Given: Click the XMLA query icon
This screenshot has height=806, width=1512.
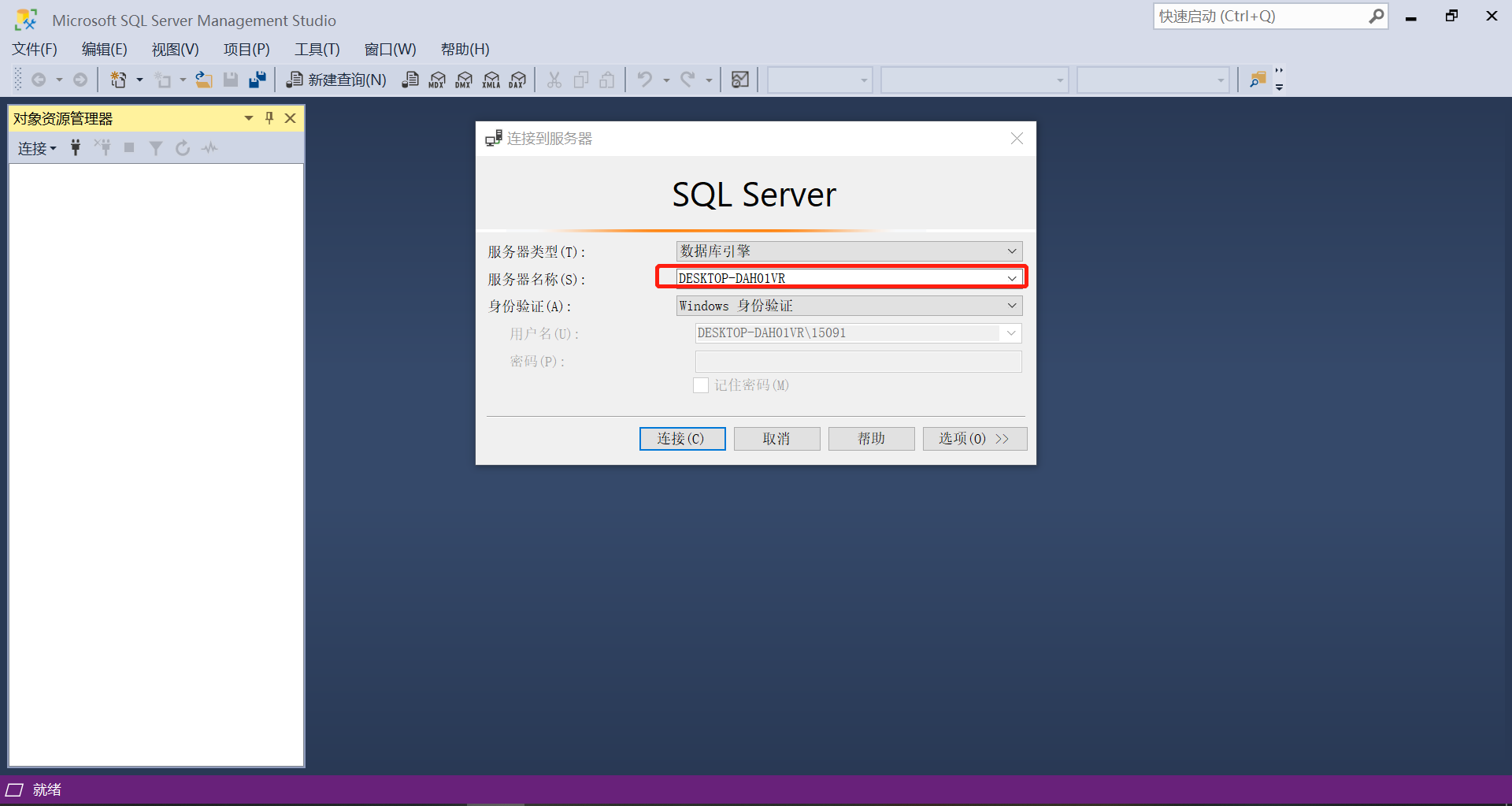Looking at the screenshot, I should tap(491, 80).
